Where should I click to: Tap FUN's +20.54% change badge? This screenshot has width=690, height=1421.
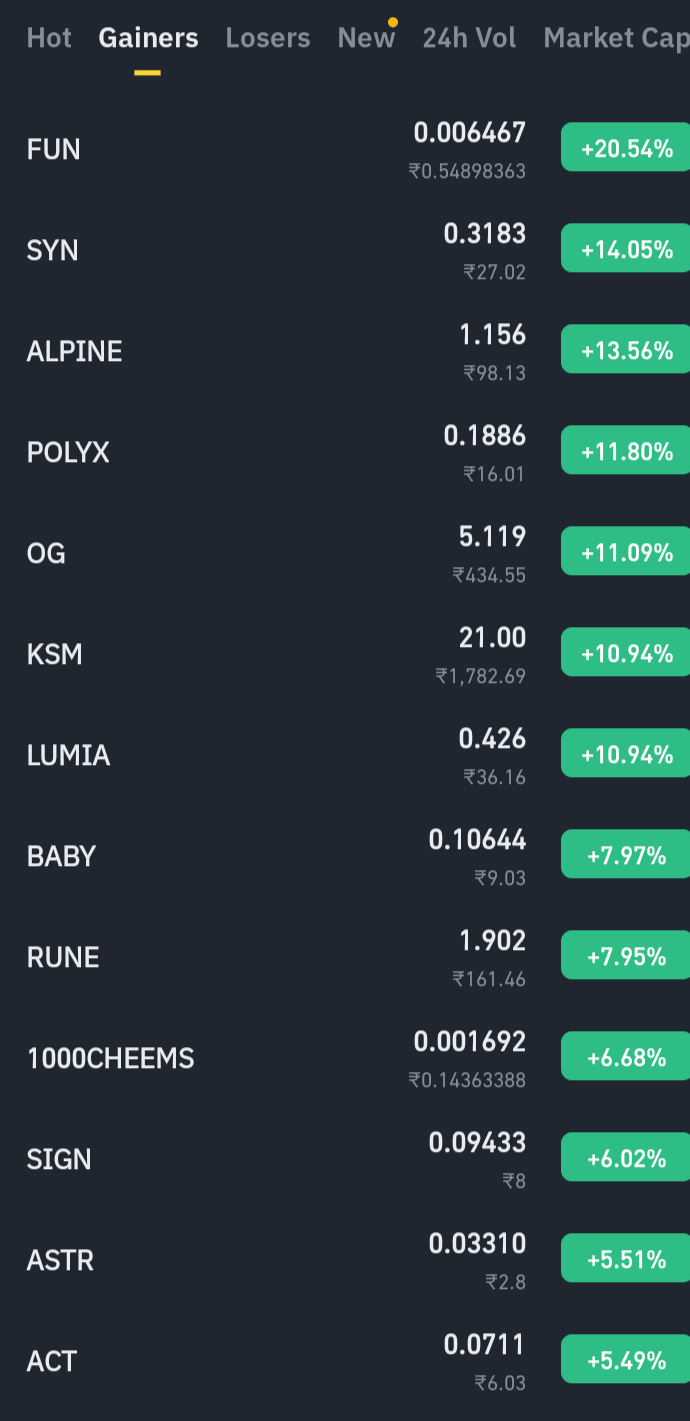point(626,149)
